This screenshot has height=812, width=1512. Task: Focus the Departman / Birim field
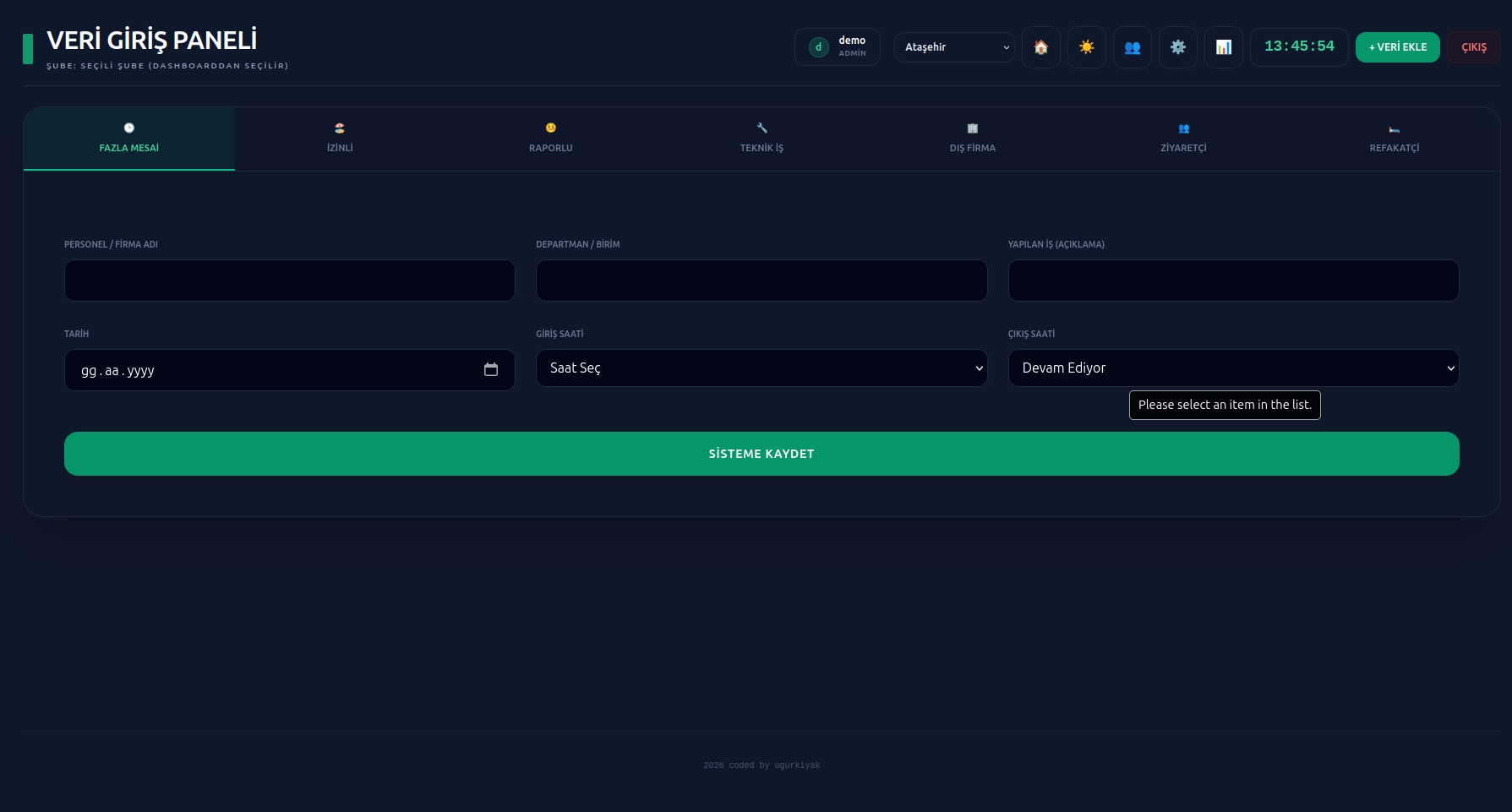761,281
